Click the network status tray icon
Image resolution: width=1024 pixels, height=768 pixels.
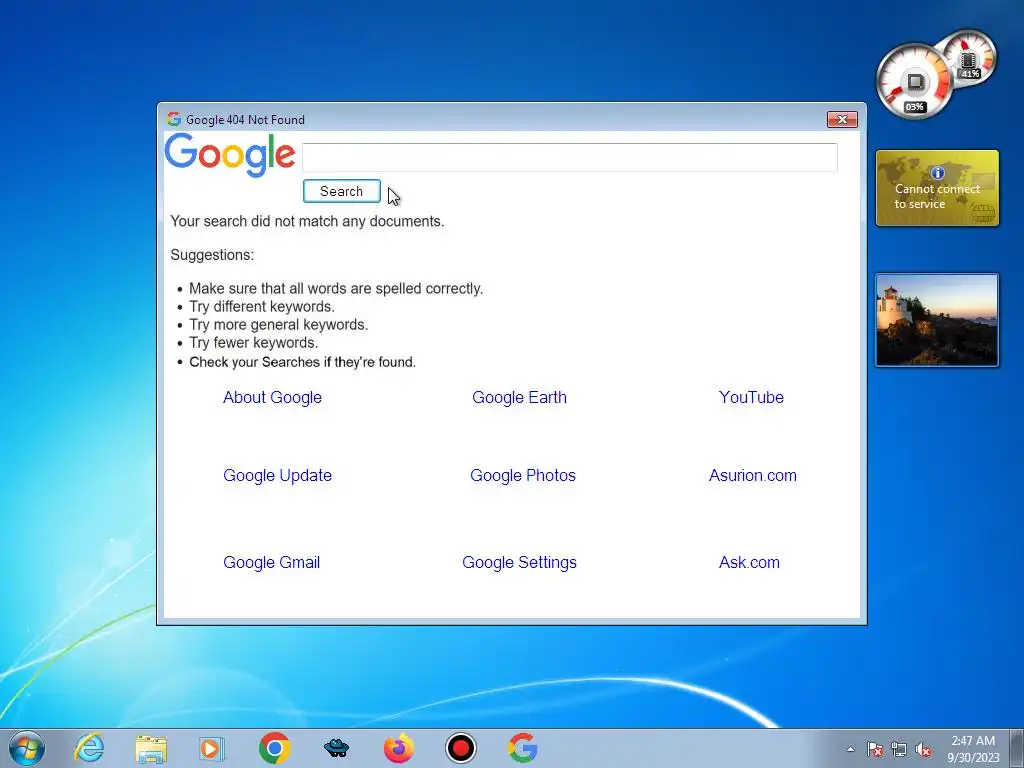pyautogui.click(x=899, y=749)
